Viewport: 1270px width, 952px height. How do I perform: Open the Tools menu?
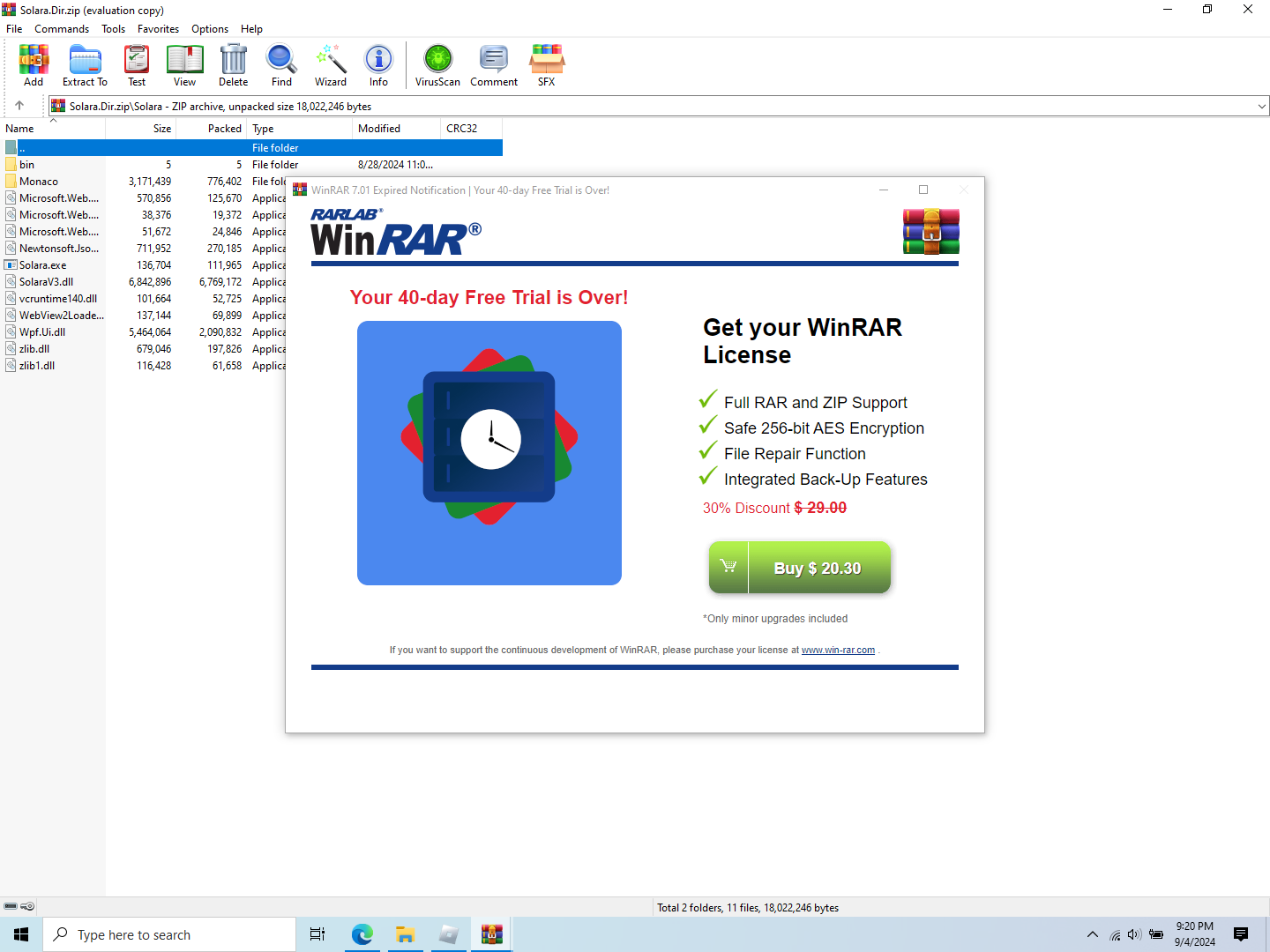[113, 29]
